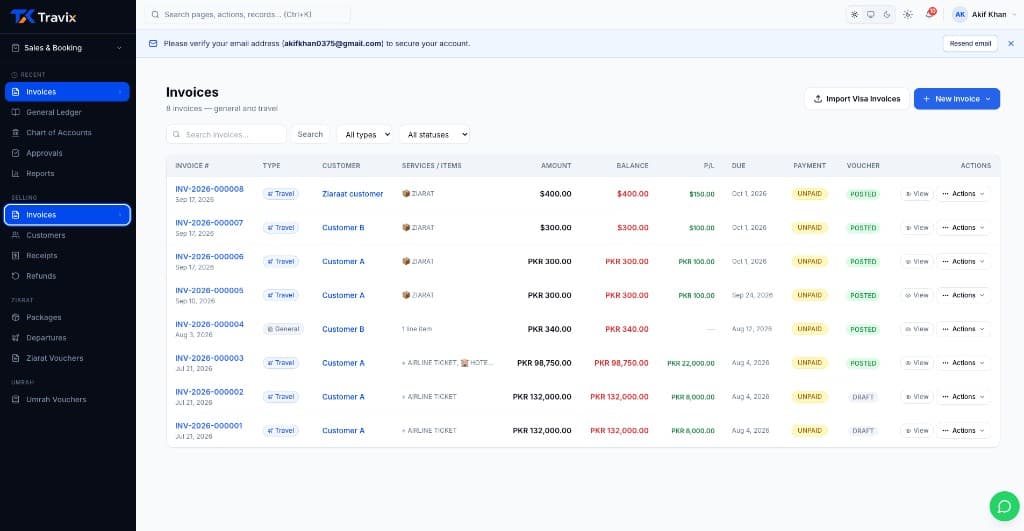This screenshot has width=1024, height=531.
Task: Click the '1 line item' cell
Action: point(417,329)
